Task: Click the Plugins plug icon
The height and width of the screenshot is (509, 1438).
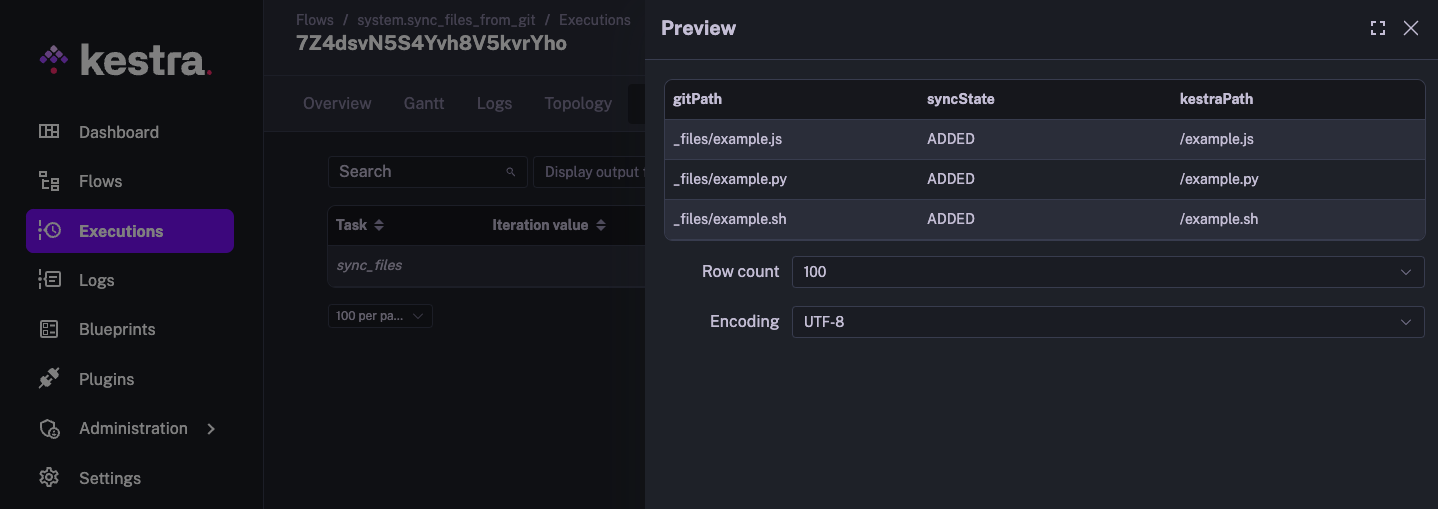Action: pos(49,379)
